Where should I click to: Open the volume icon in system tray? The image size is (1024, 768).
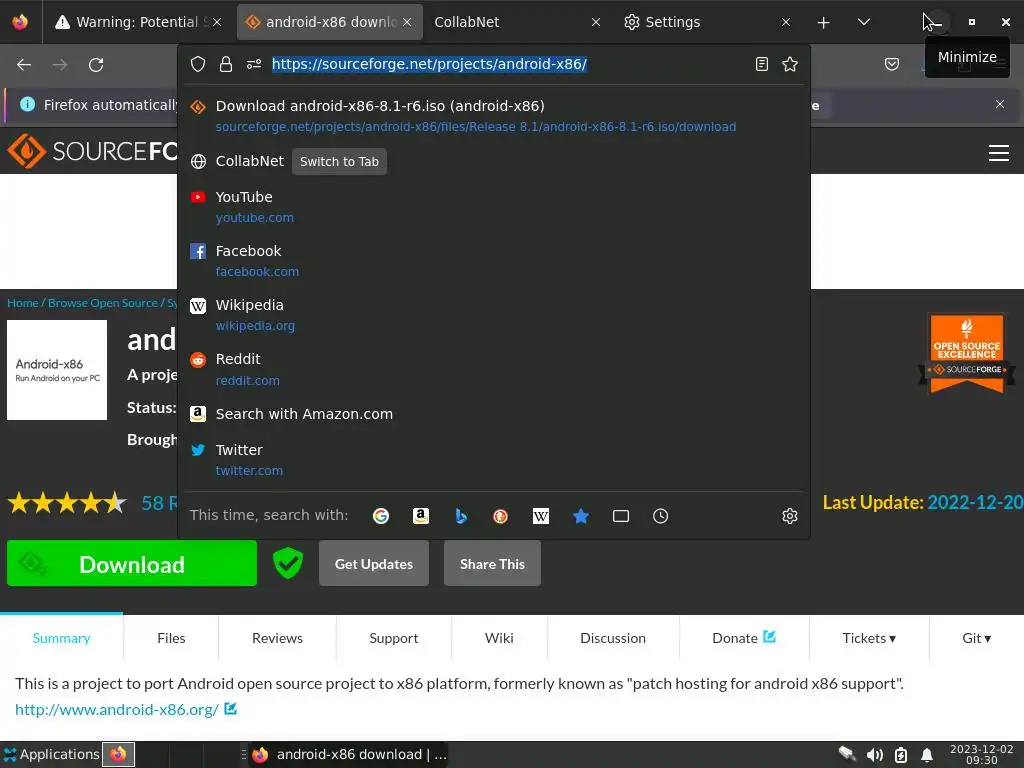(874, 755)
